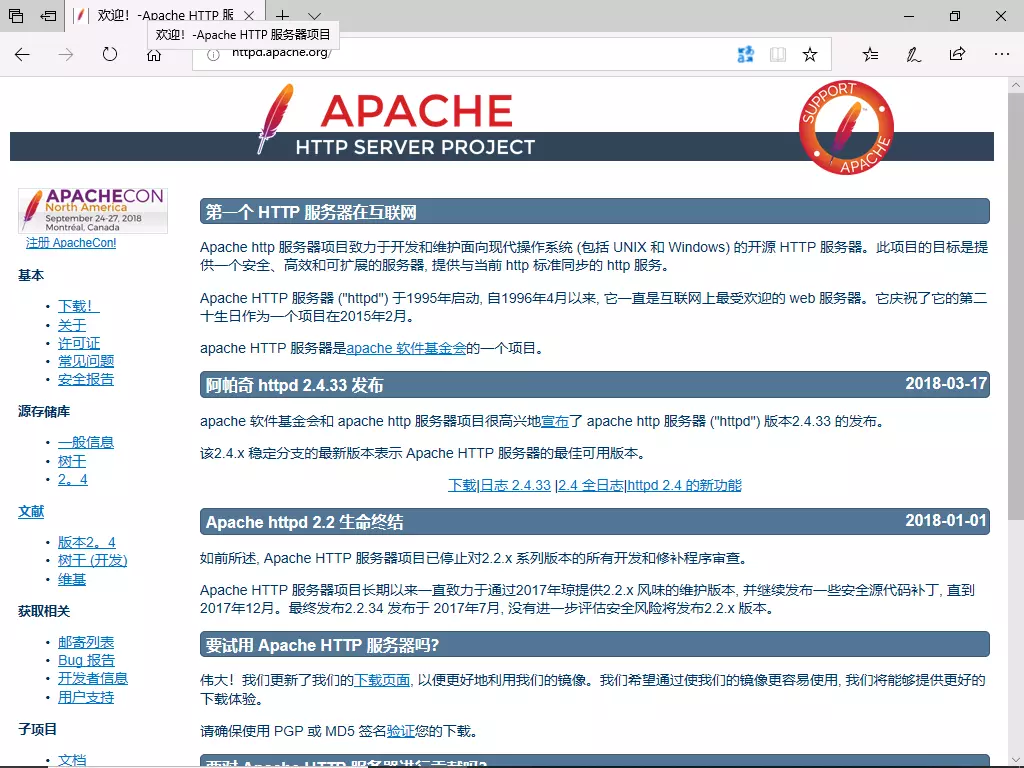Open the 关于 sidebar link
1024x768 pixels.
[x=72, y=325]
